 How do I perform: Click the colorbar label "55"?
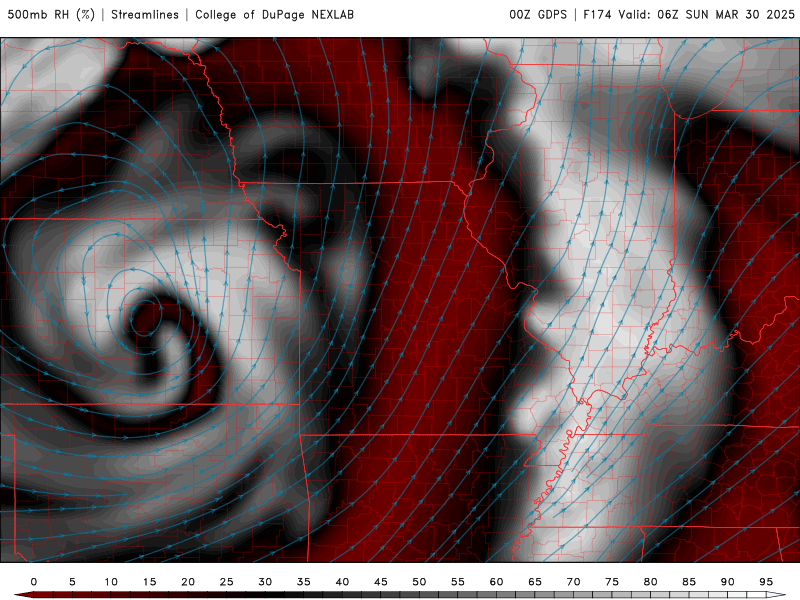coord(458,582)
